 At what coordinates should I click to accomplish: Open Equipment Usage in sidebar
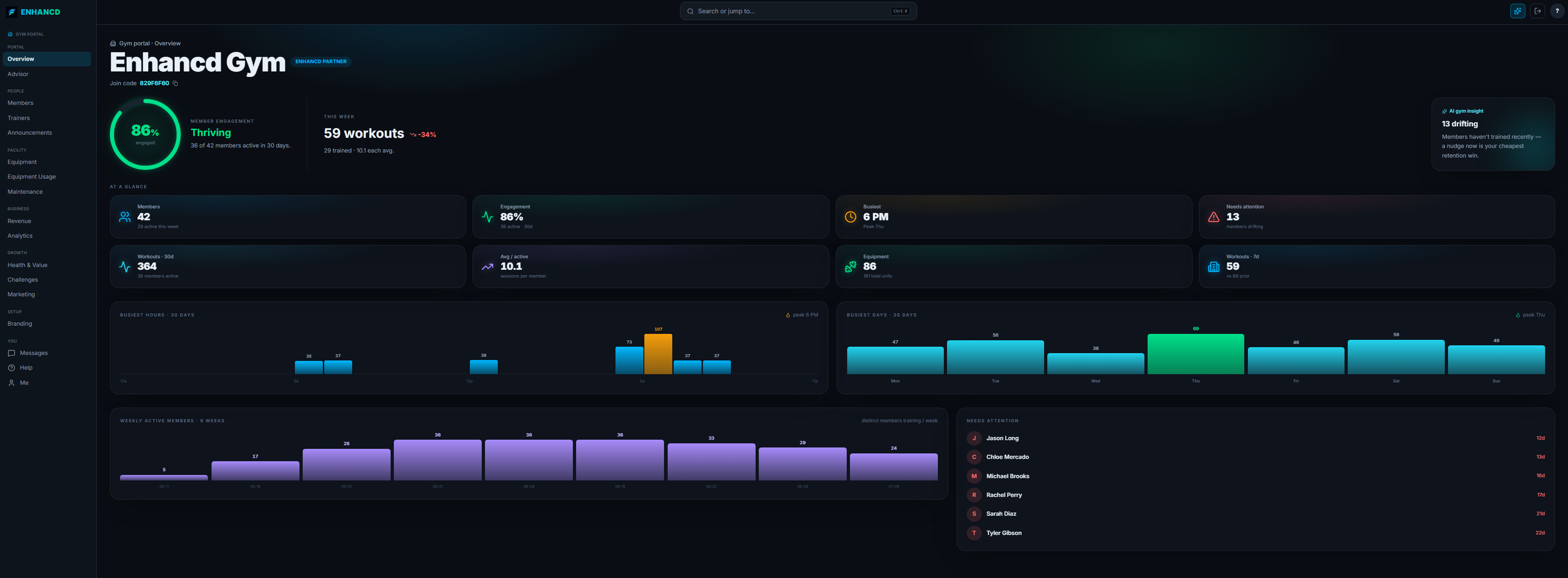pyautogui.click(x=47, y=177)
